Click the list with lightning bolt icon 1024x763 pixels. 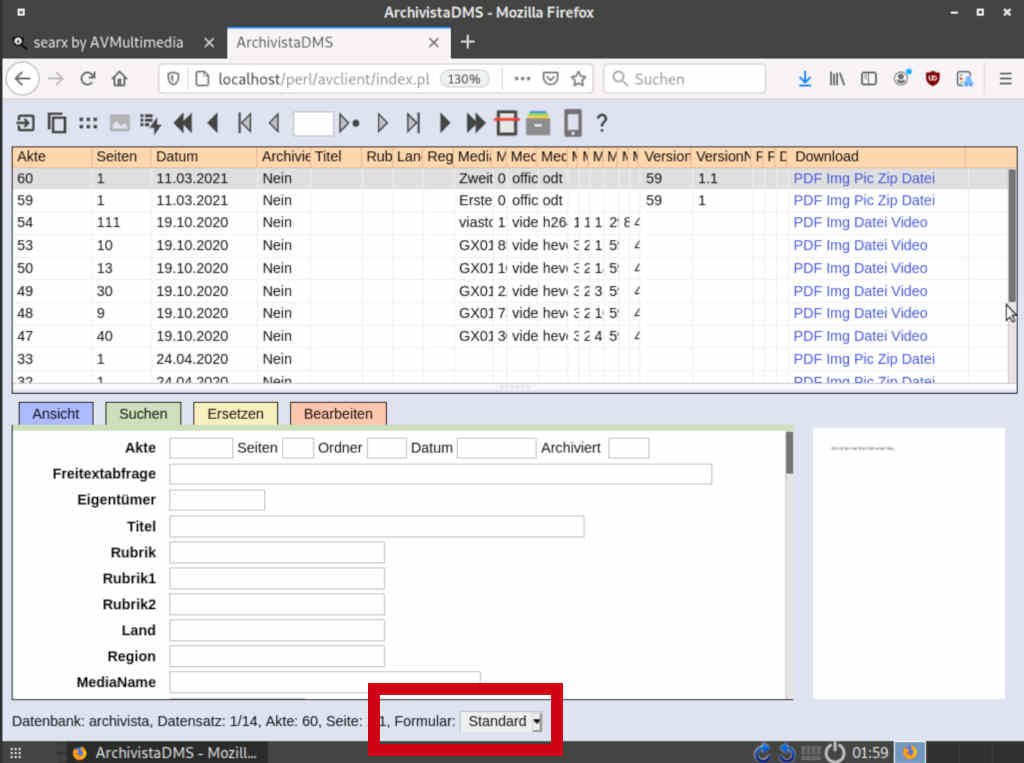pyautogui.click(x=150, y=123)
